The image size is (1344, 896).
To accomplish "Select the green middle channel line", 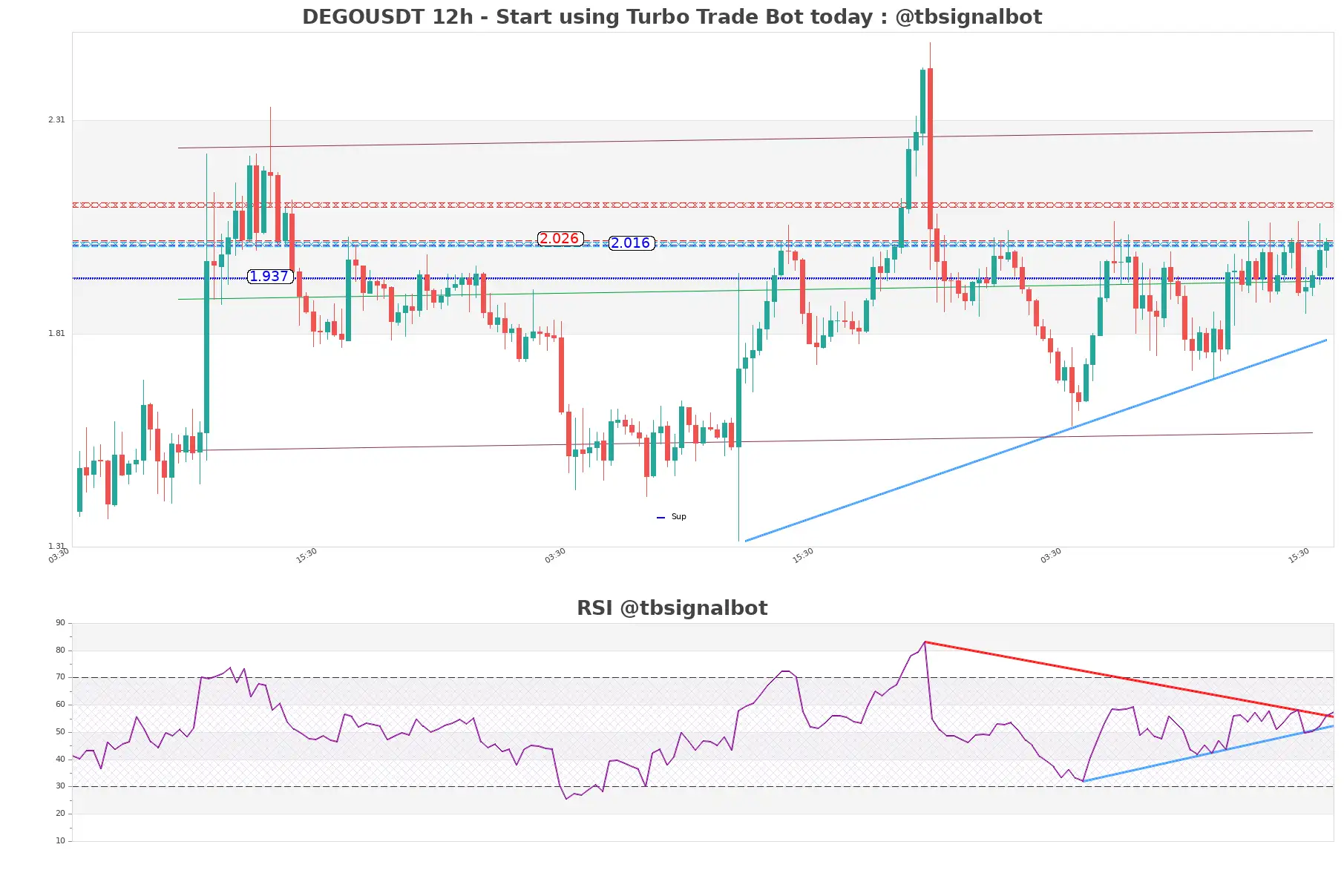I will (745, 290).
